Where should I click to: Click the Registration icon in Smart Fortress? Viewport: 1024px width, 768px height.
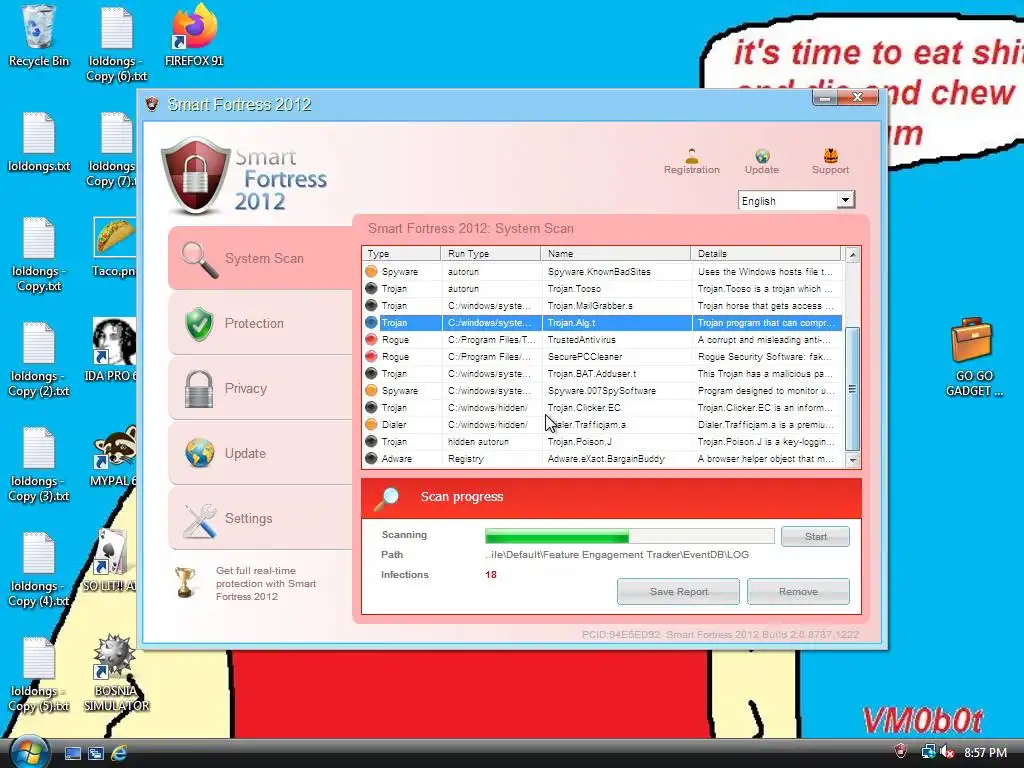(692, 161)
